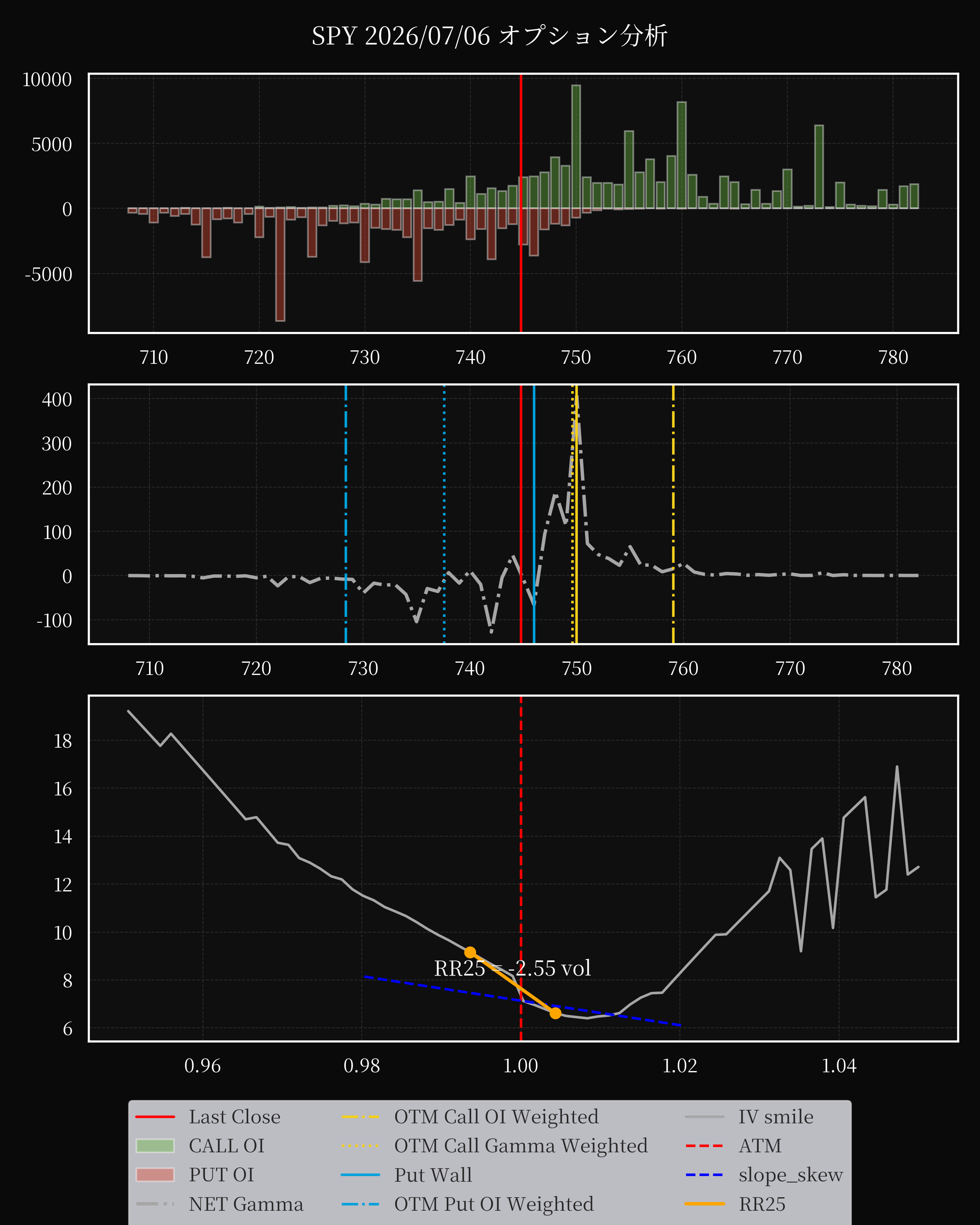The height and width of the screenshot is (1225, 980).
Task: Click the tallest green call OI bar at 750
Action: click(x=576, y=147)
